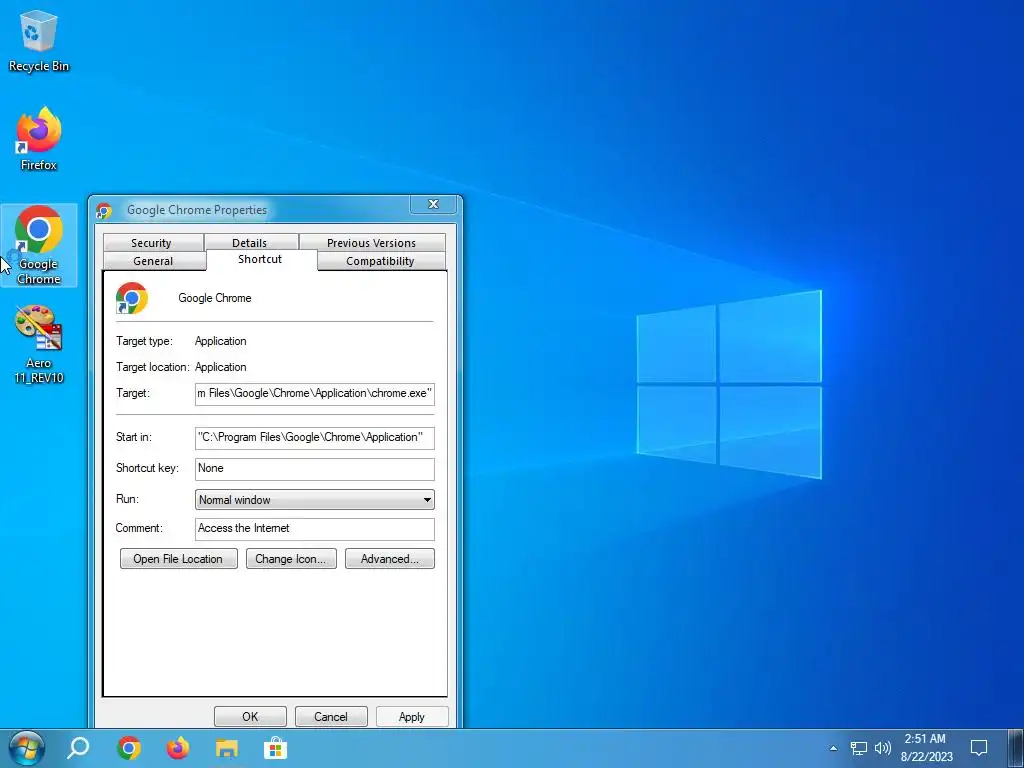Select the Firefox desktop shortcut
The image size is (1024, 768).
coord(39,139)
